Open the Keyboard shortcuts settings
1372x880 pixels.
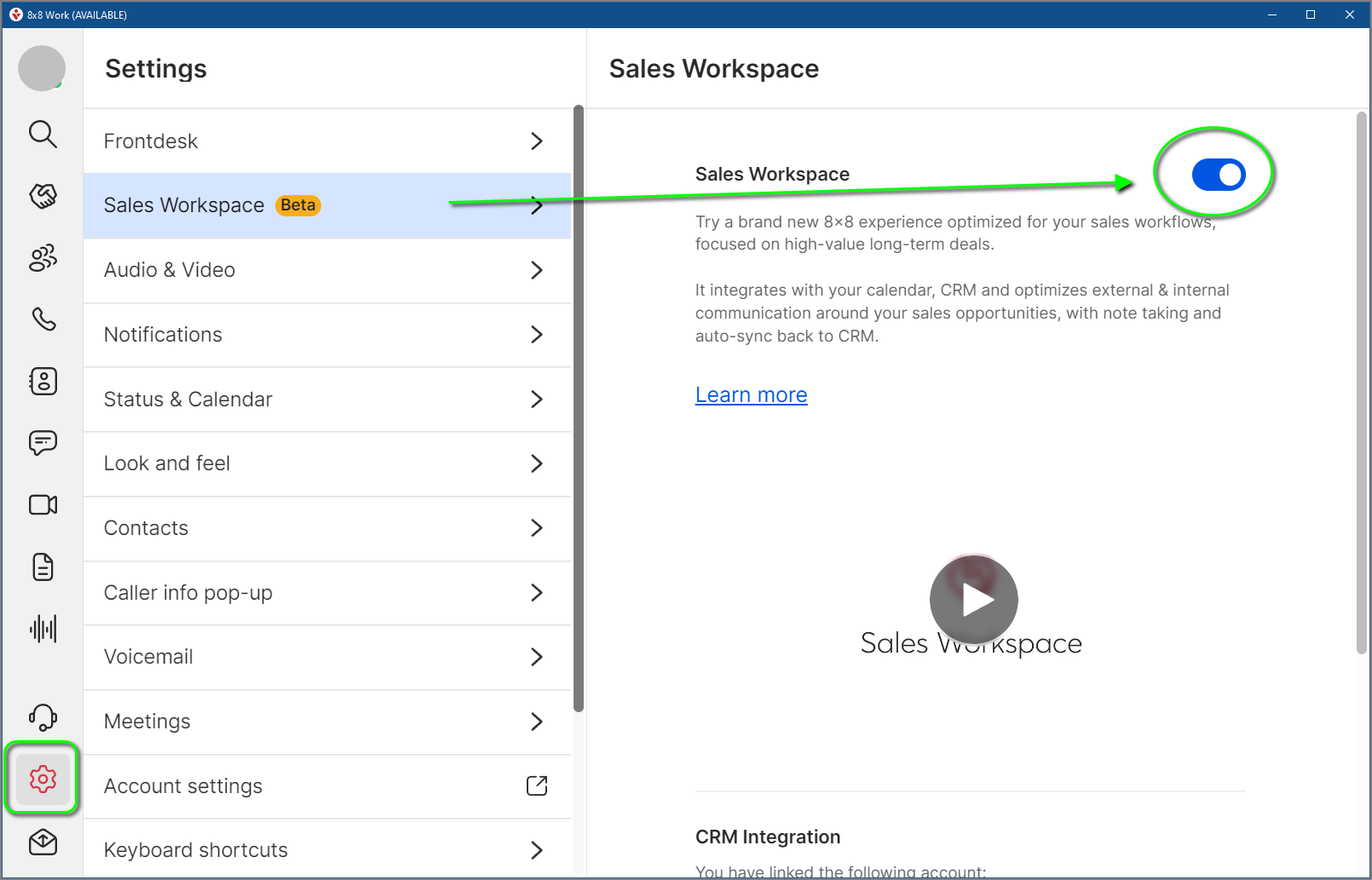click(327, 849)
